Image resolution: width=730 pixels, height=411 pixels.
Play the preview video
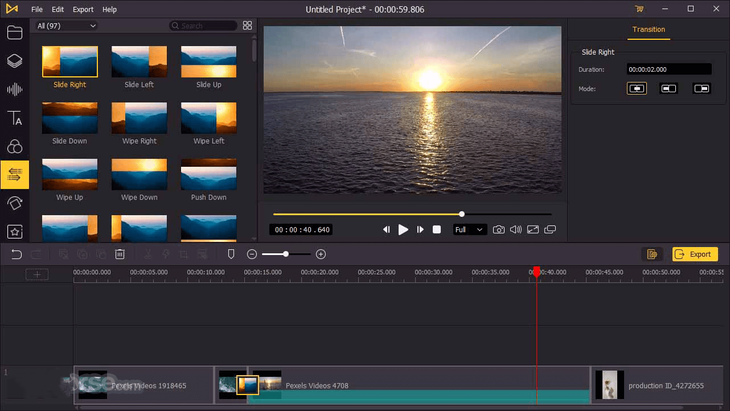[403, 229]
